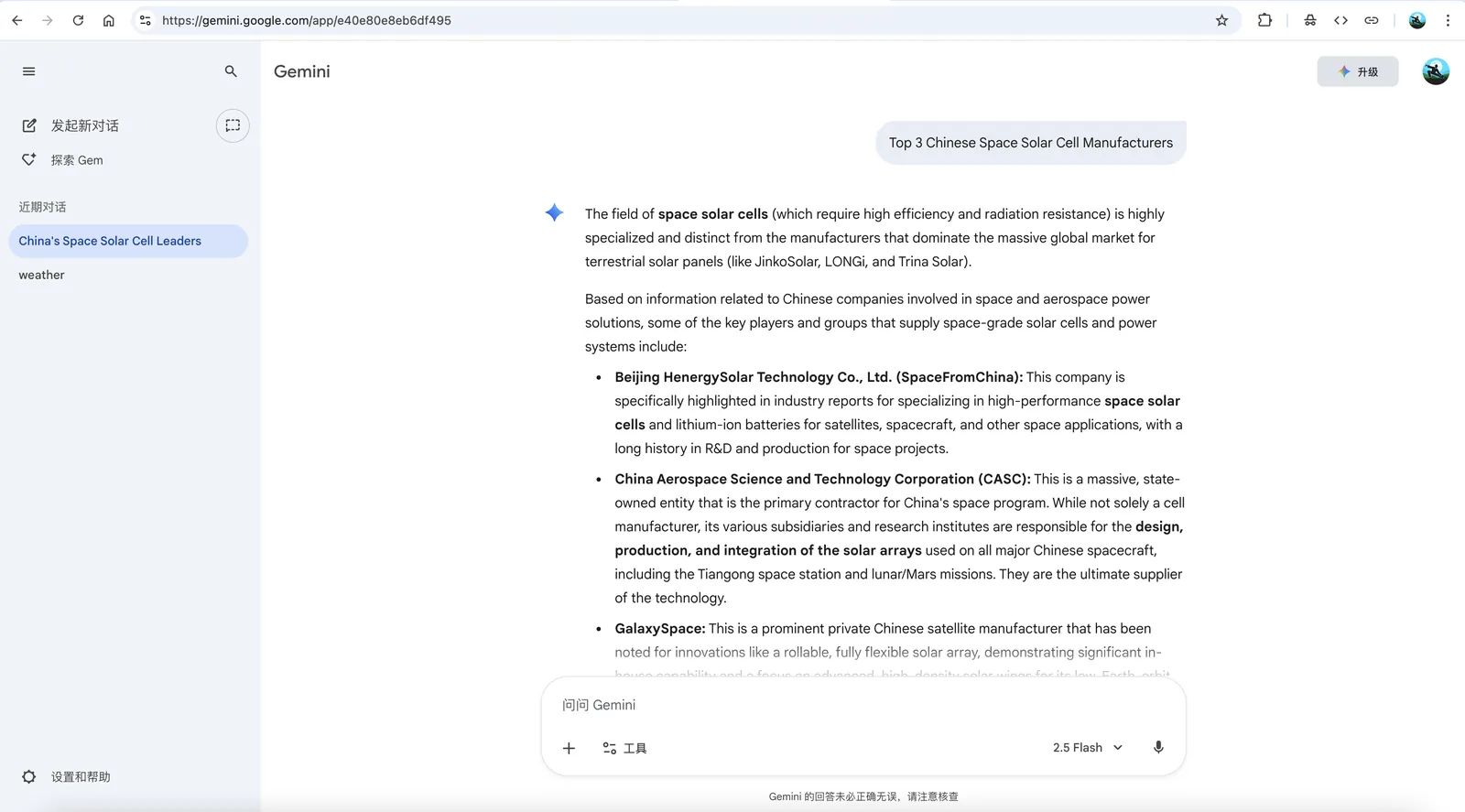Click the address bar URL

[x=307, y=20]
